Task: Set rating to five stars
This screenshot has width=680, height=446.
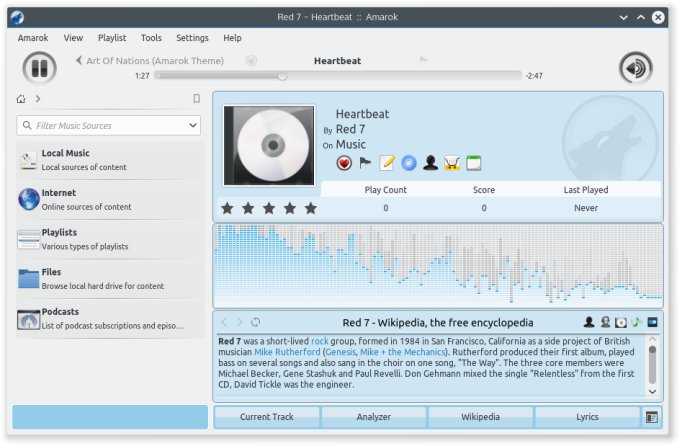Action: 311,208
